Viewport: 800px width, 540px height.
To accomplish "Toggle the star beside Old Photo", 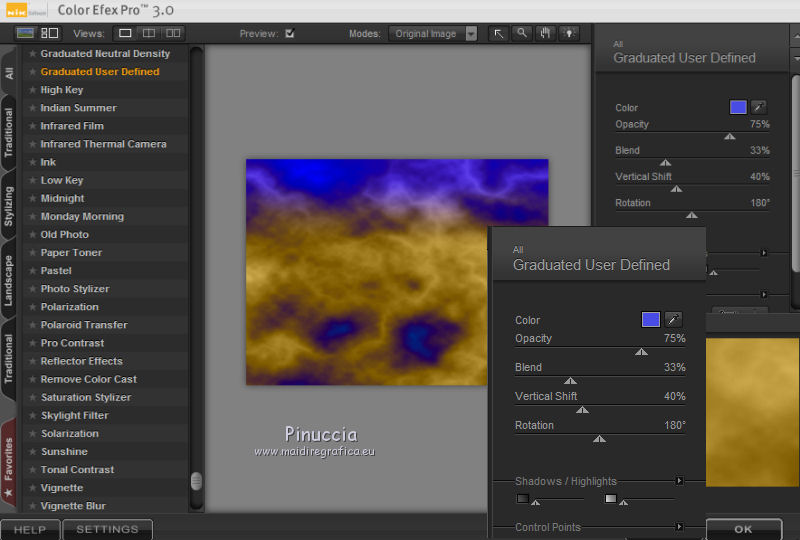I will click(x=32, y=234).
